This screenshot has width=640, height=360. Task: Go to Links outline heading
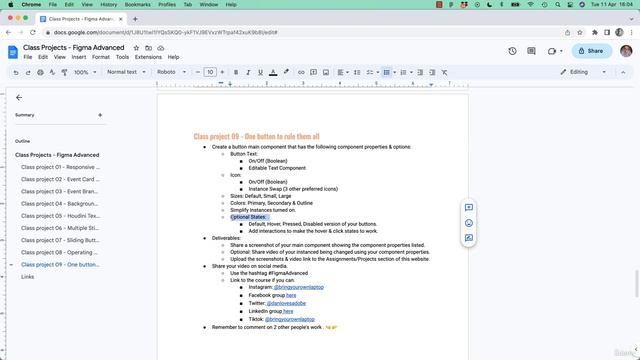pos(27,277)
